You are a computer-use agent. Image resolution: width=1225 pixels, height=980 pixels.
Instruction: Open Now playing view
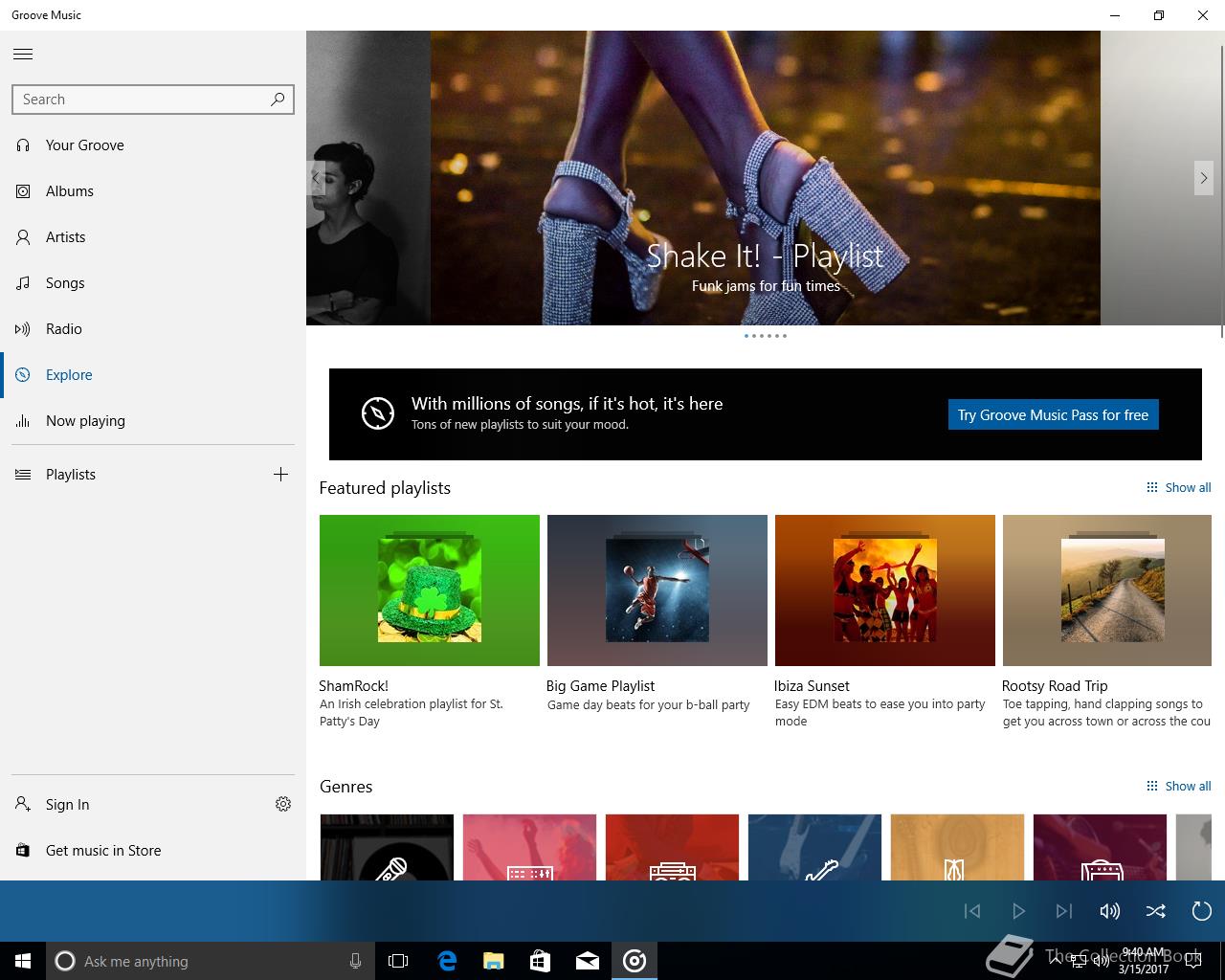[153, 421]
